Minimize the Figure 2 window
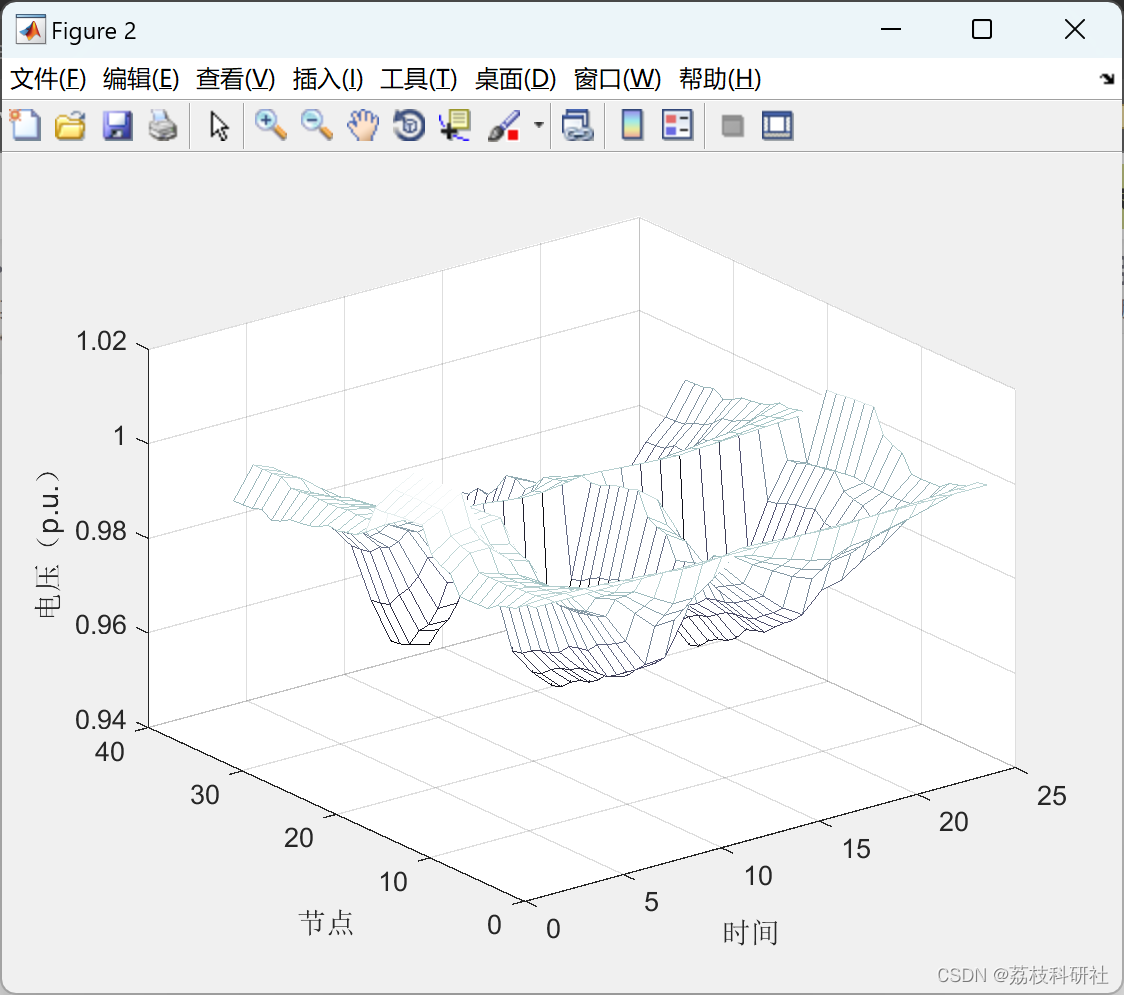The height and width of the screenshot is (995, 1124). pos(890,29)
